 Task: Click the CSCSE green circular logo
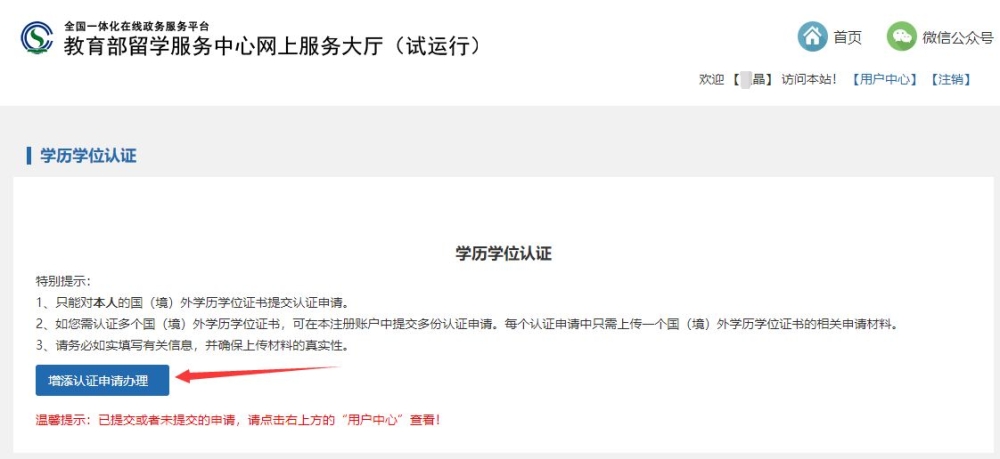[x=36, y=38]
